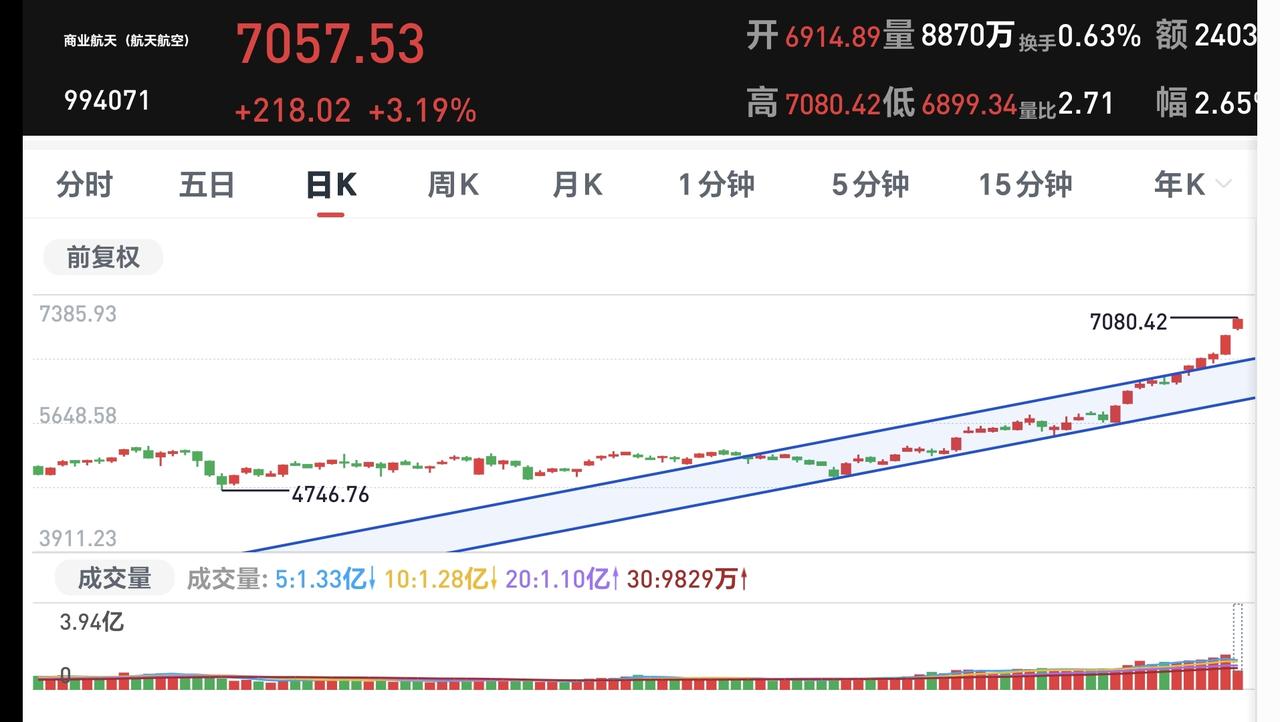Image resolution: width=1280 pixels, height=722 pixels.
Task: Click the y-axis label 7385.93
Action: tap(78, 314)
